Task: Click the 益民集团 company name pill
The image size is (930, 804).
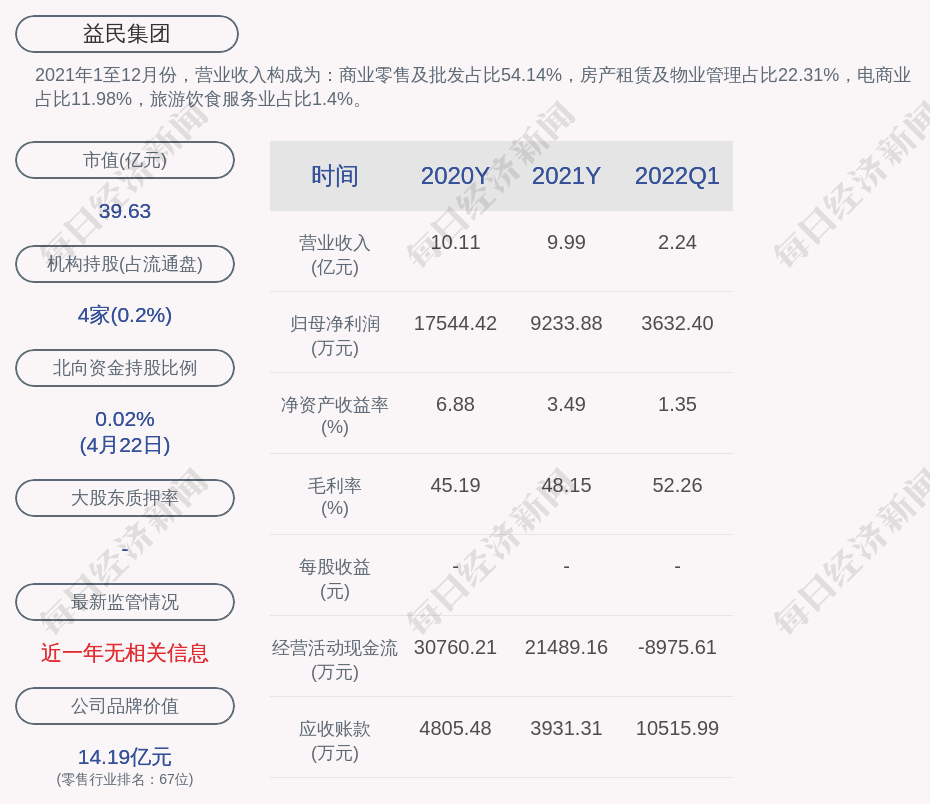Action: (x=126, y=34)
